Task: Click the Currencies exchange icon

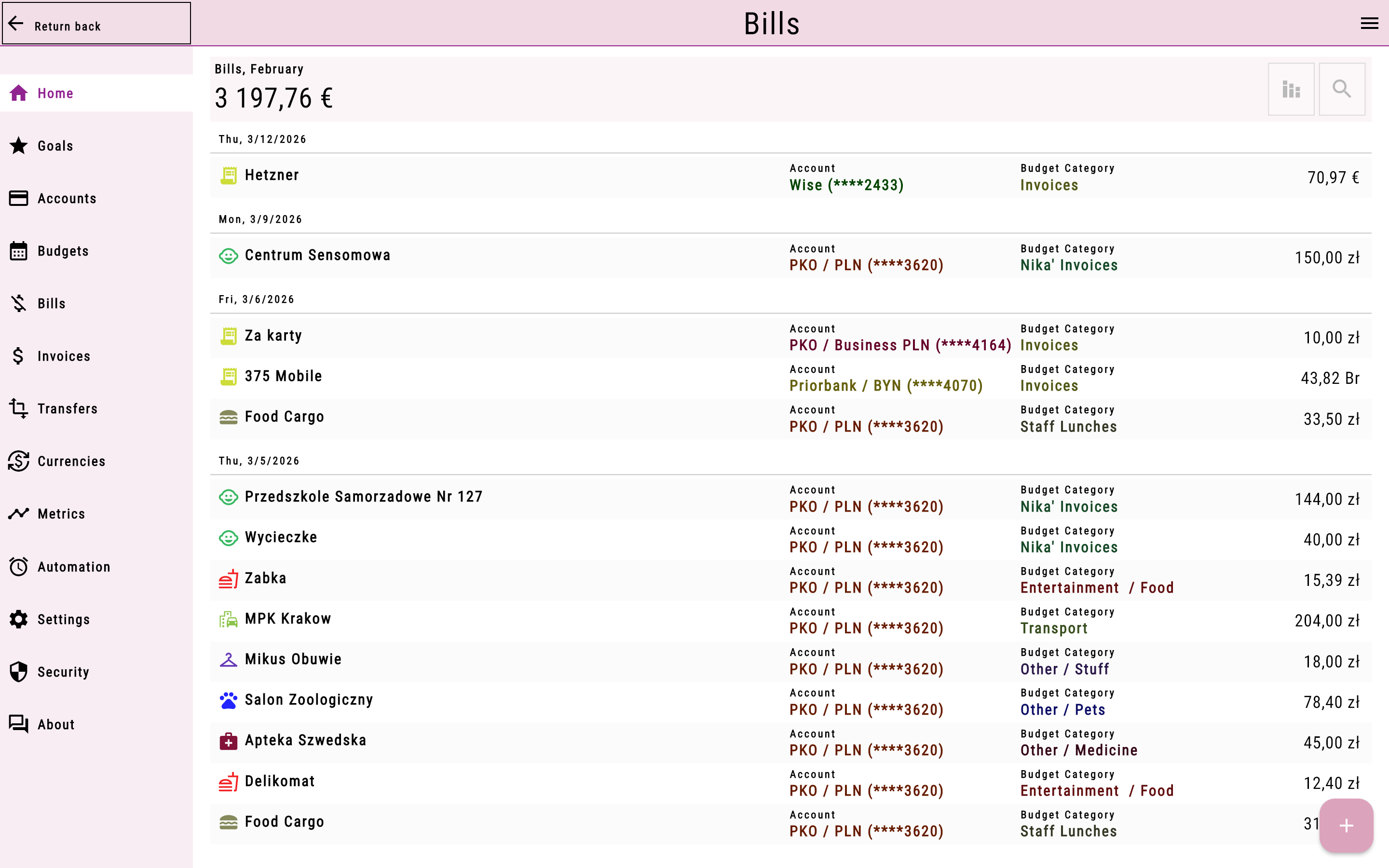Action: point(18,461)
